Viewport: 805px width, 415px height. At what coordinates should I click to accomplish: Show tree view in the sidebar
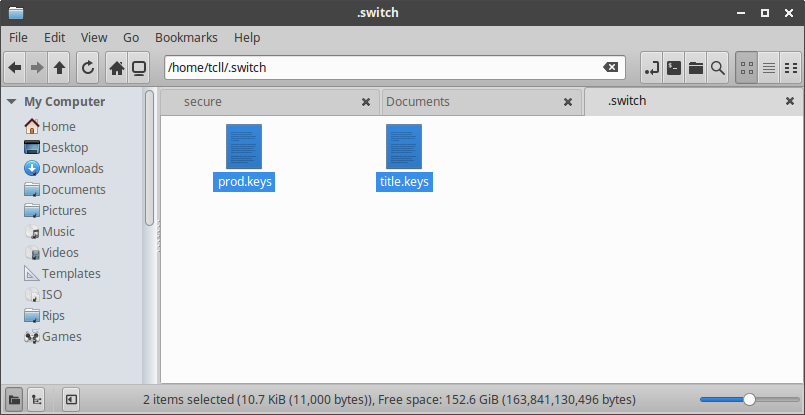[x=37, y=399]
